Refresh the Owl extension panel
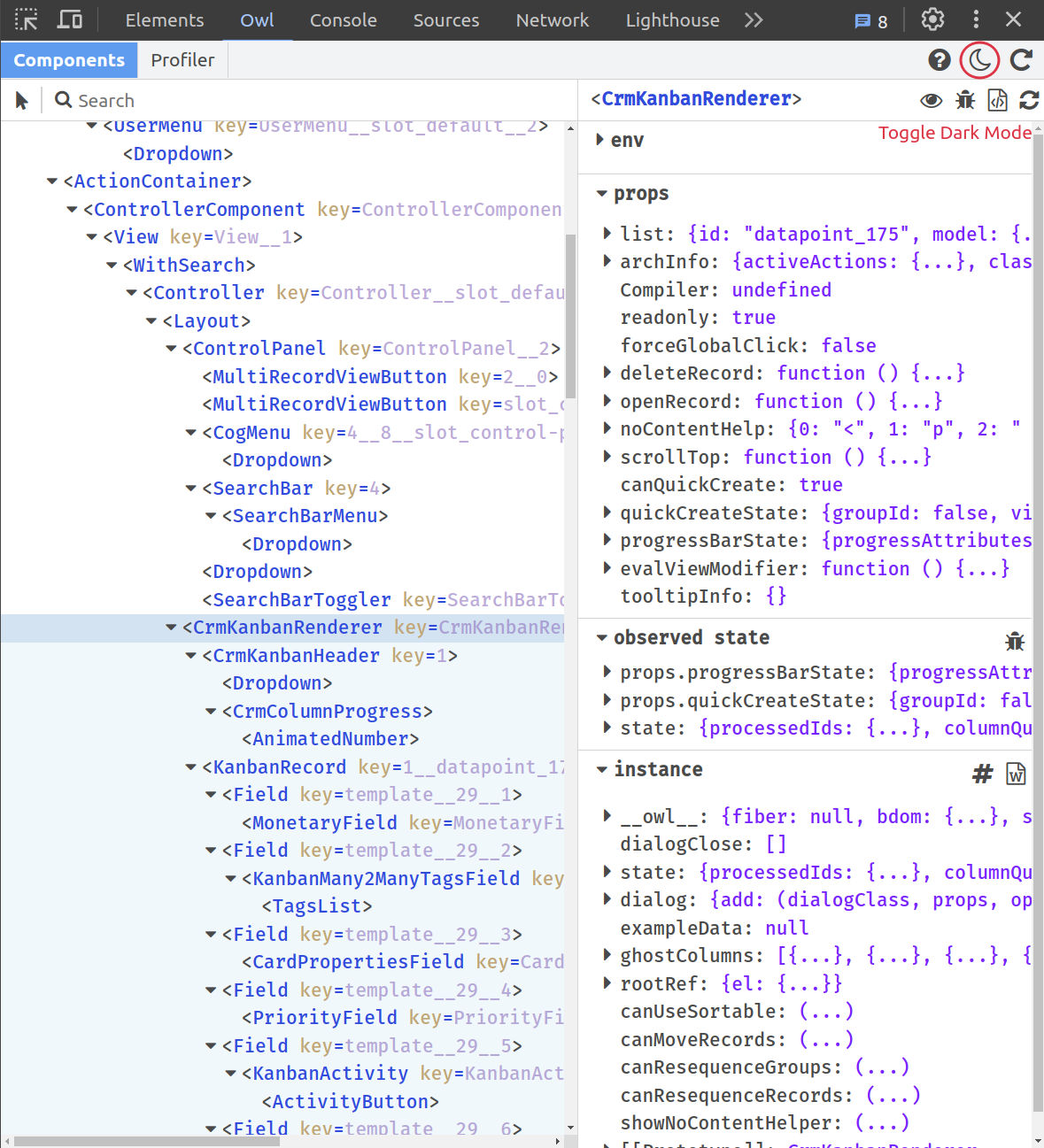Viewport: 1044px width, 1148px height. click(x=1021, y=60)
